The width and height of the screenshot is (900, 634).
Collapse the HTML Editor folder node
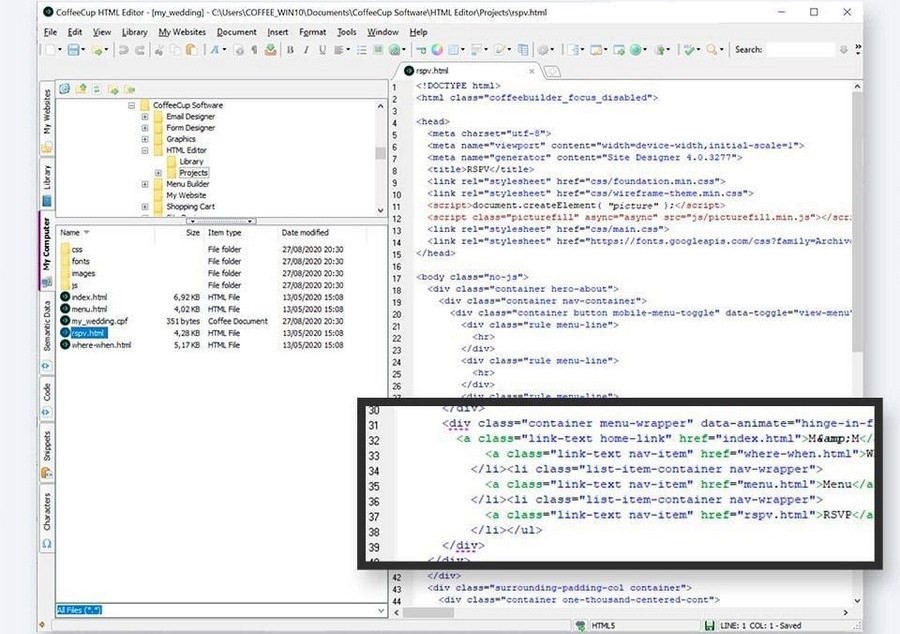tap(145, 150)
